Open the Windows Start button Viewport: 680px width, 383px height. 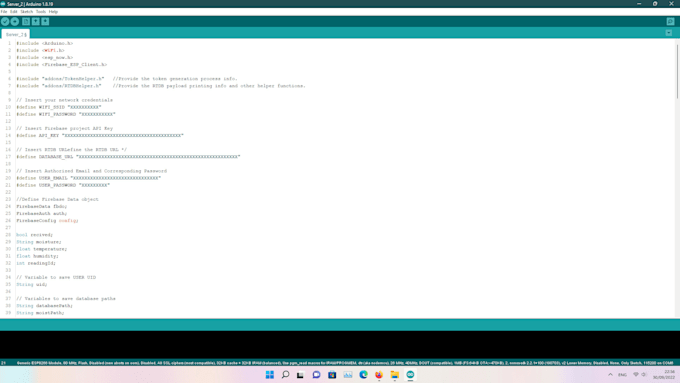point(270,375)
